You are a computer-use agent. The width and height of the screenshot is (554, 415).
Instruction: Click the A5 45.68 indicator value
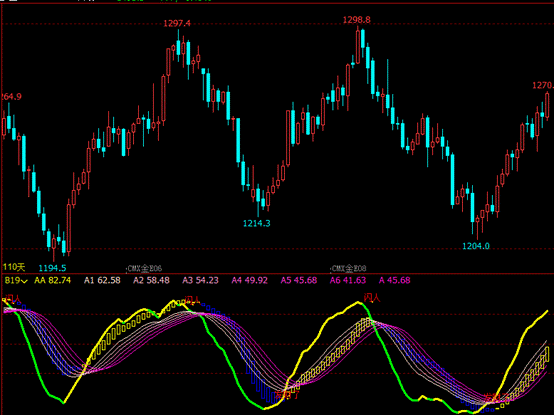(299, 280)
